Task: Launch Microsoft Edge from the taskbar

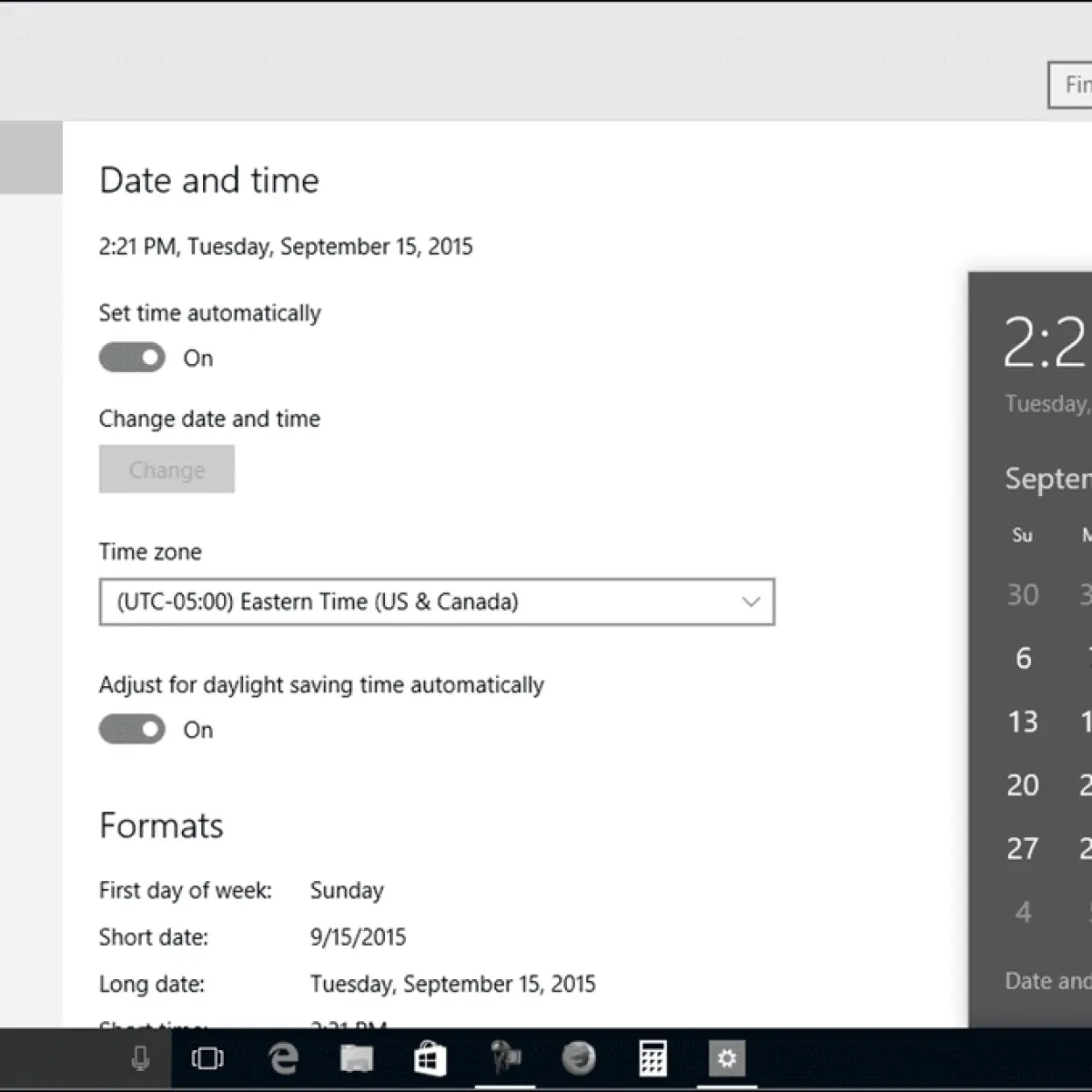Action: (283, 1058)
